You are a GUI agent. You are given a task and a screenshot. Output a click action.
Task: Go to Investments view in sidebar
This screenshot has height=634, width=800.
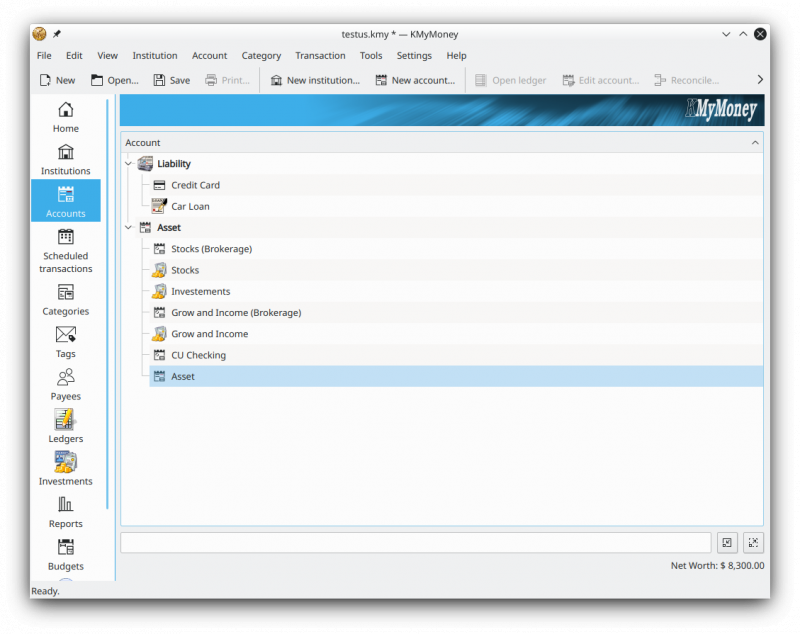coord(65,470)
